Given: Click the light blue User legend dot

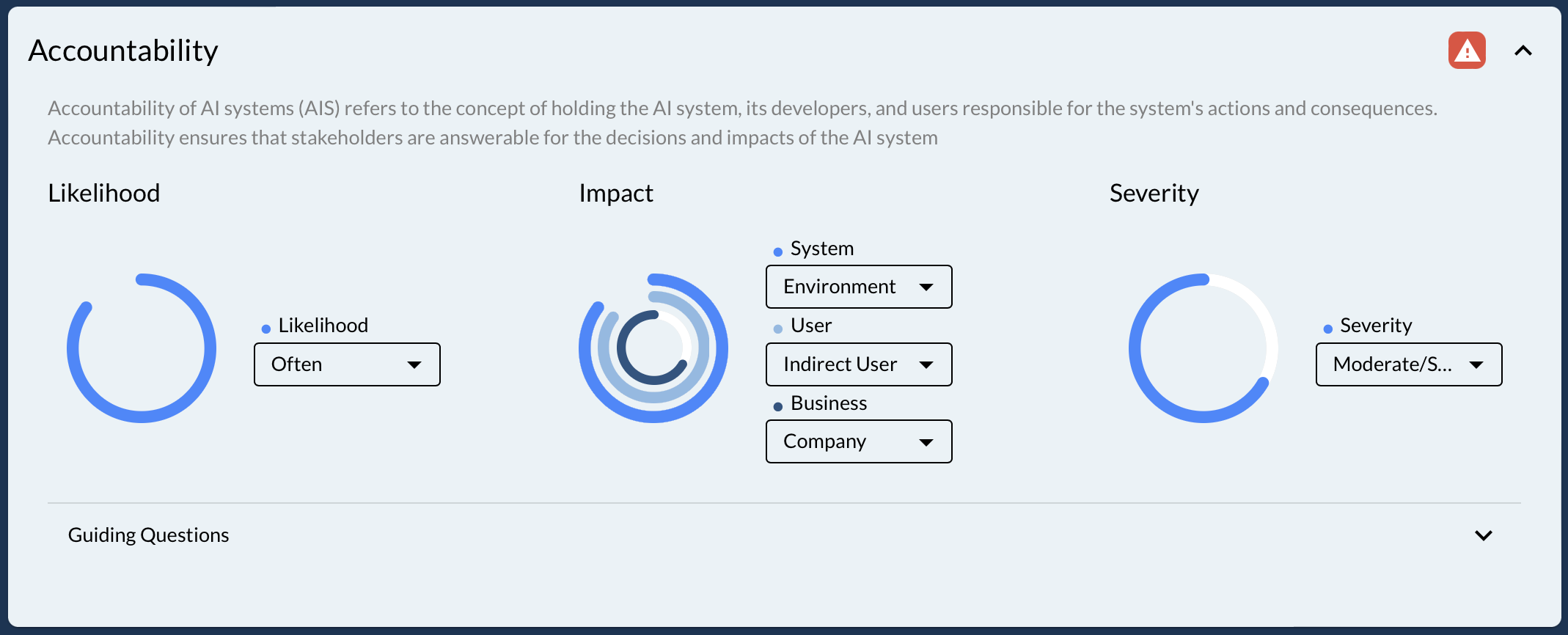Looking at the screenshot, I should click(x=777, y=328).
